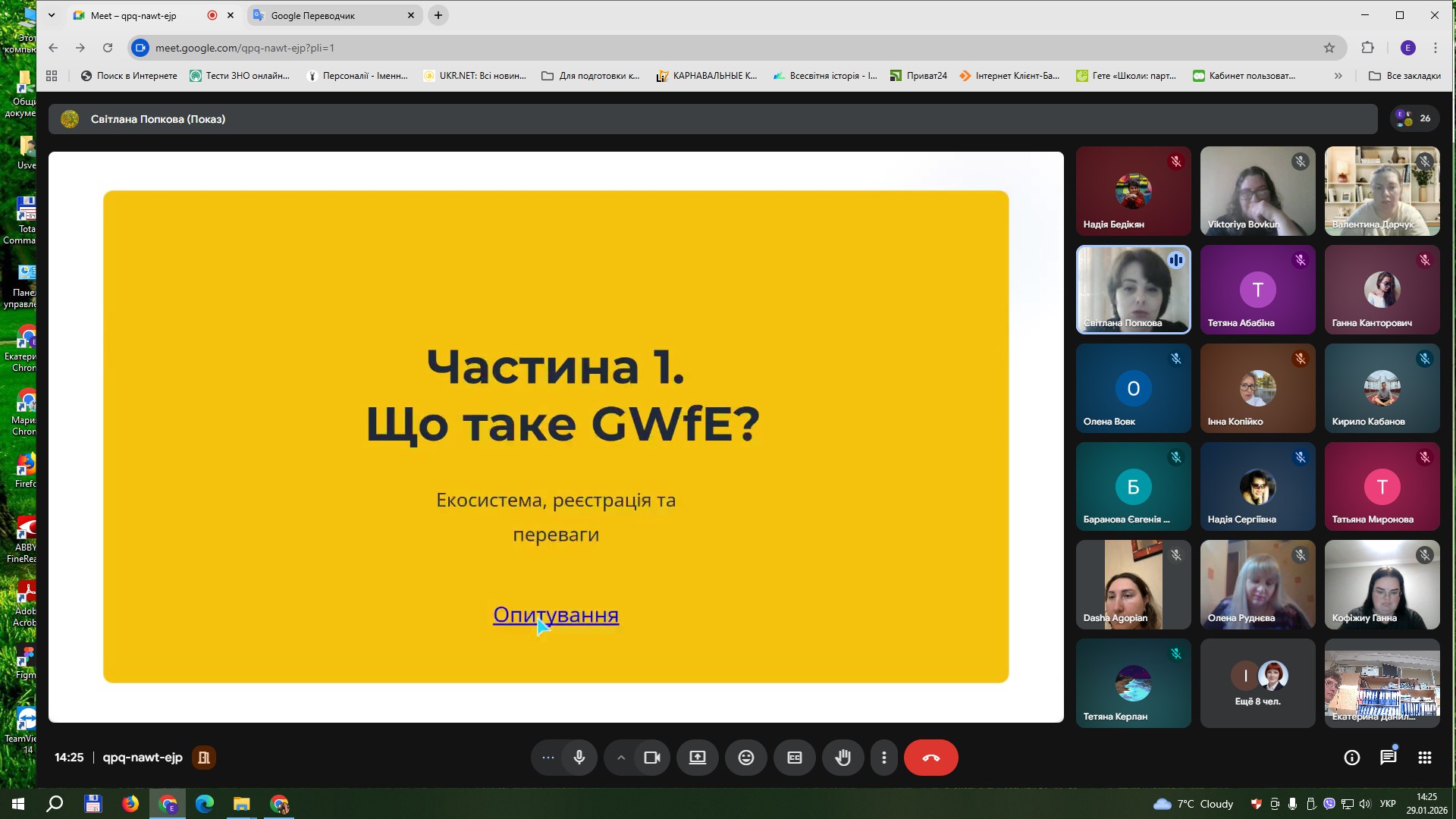Open Для подготовки bookmark folder
The height and width of the screenshot is (819, 1456).
coord(591,76)
